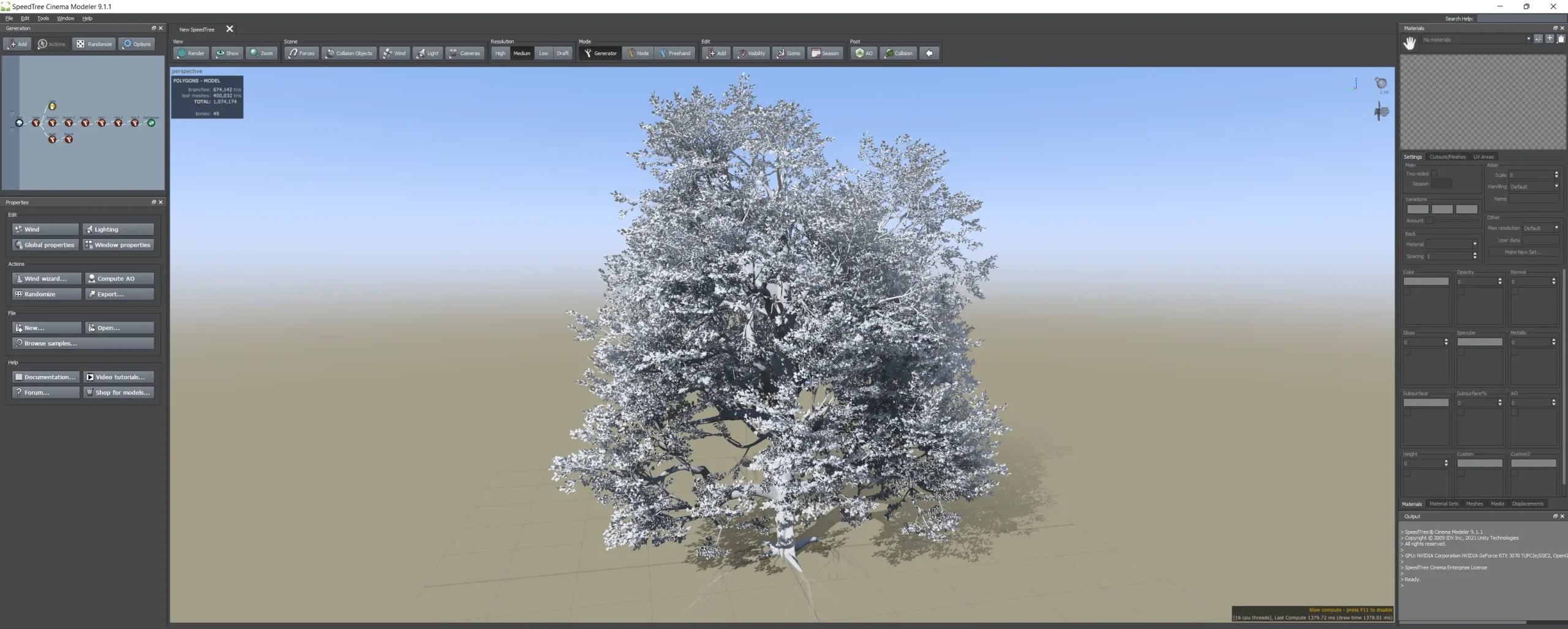Click the Generation panel Randomize dice button
The height and width of the screenshot is (629, 1568).
point(94,44)
